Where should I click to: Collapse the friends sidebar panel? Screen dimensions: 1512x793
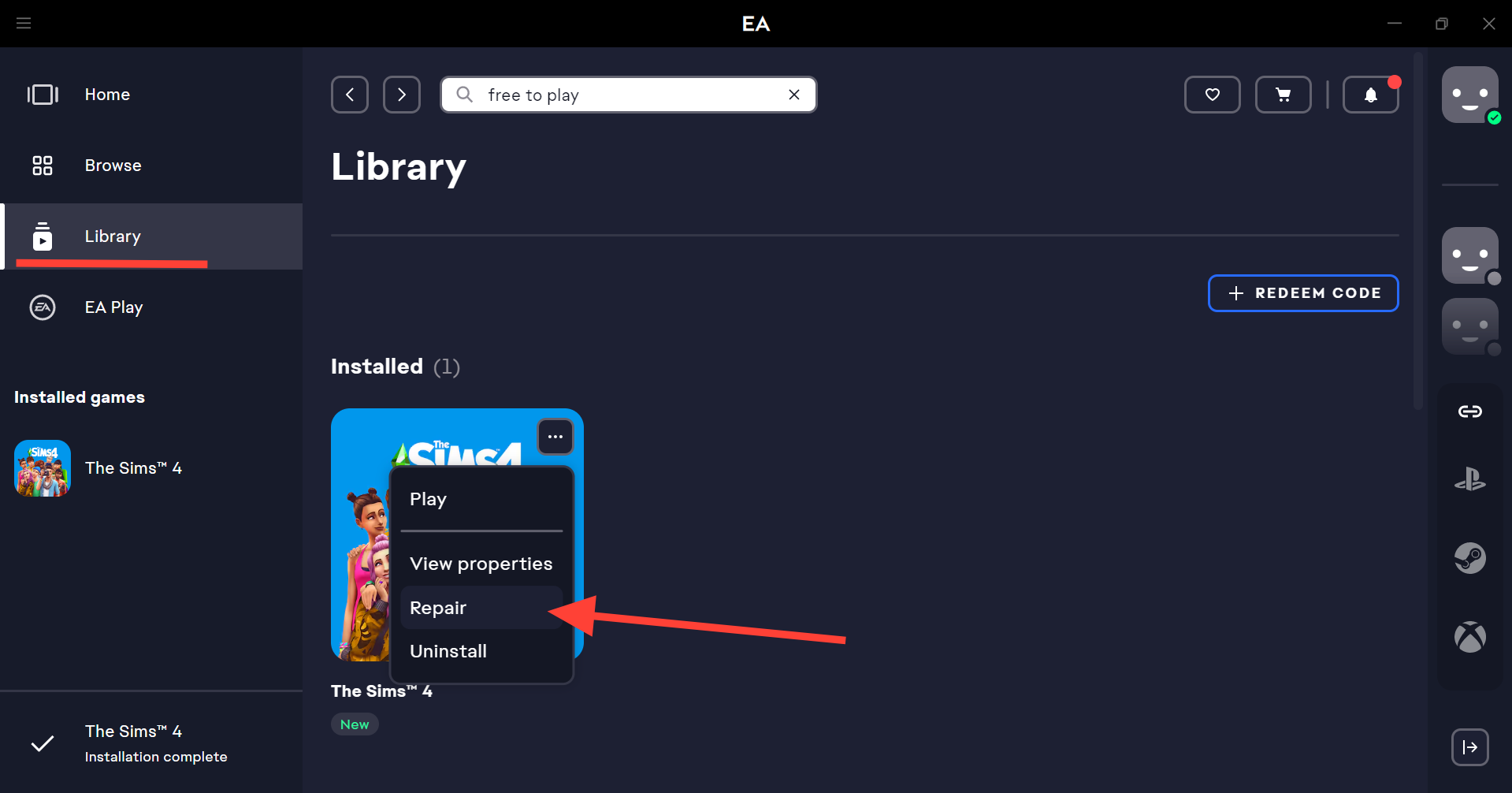tap(1469, 747)
